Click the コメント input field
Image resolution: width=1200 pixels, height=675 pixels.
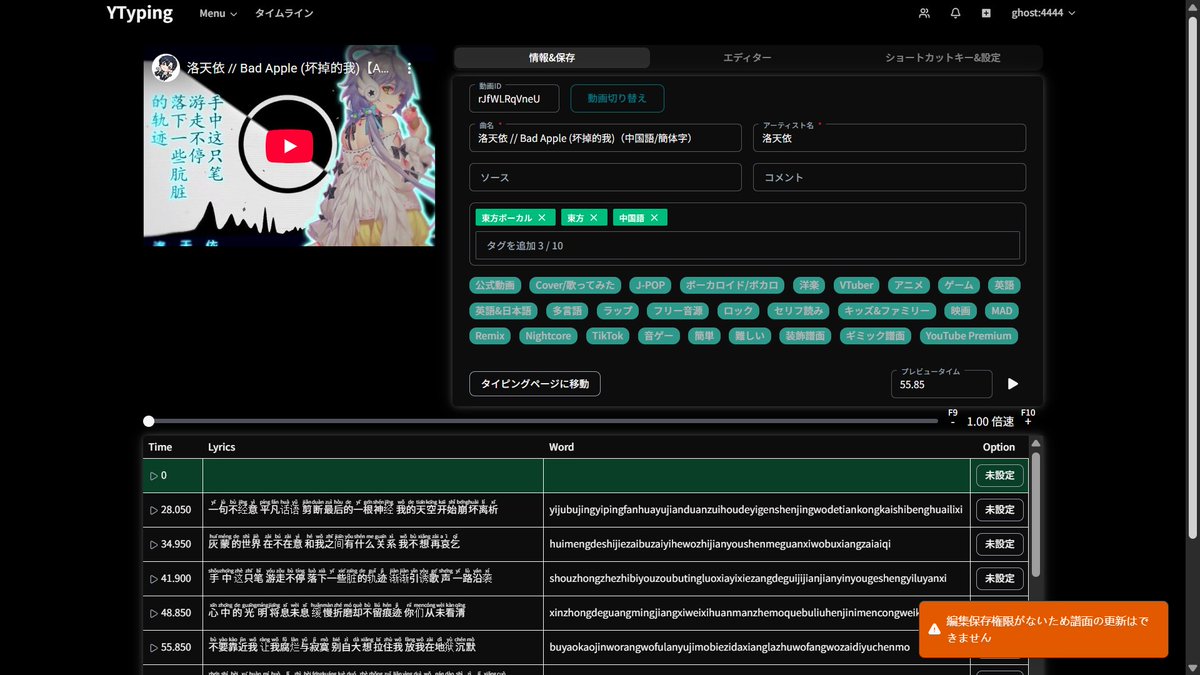pos(889,177)
